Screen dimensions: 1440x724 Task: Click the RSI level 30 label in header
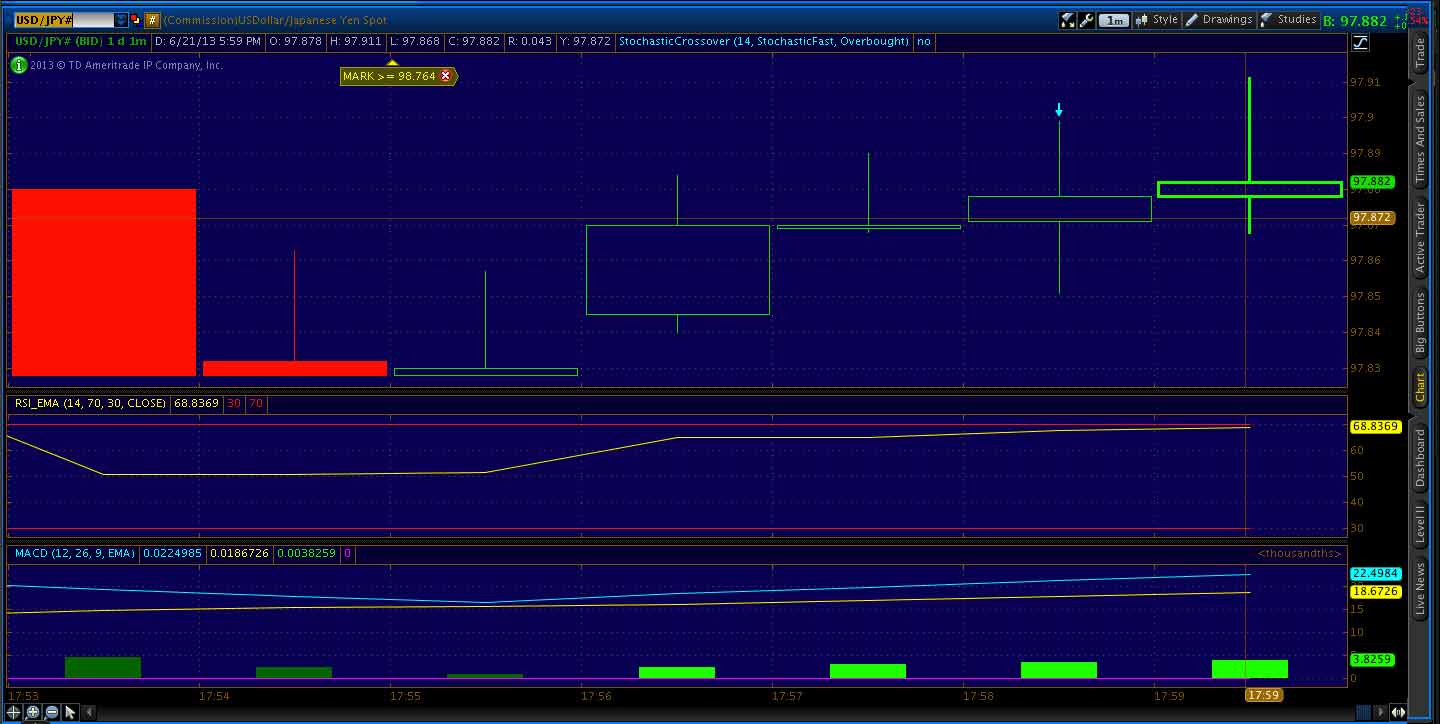234,404
